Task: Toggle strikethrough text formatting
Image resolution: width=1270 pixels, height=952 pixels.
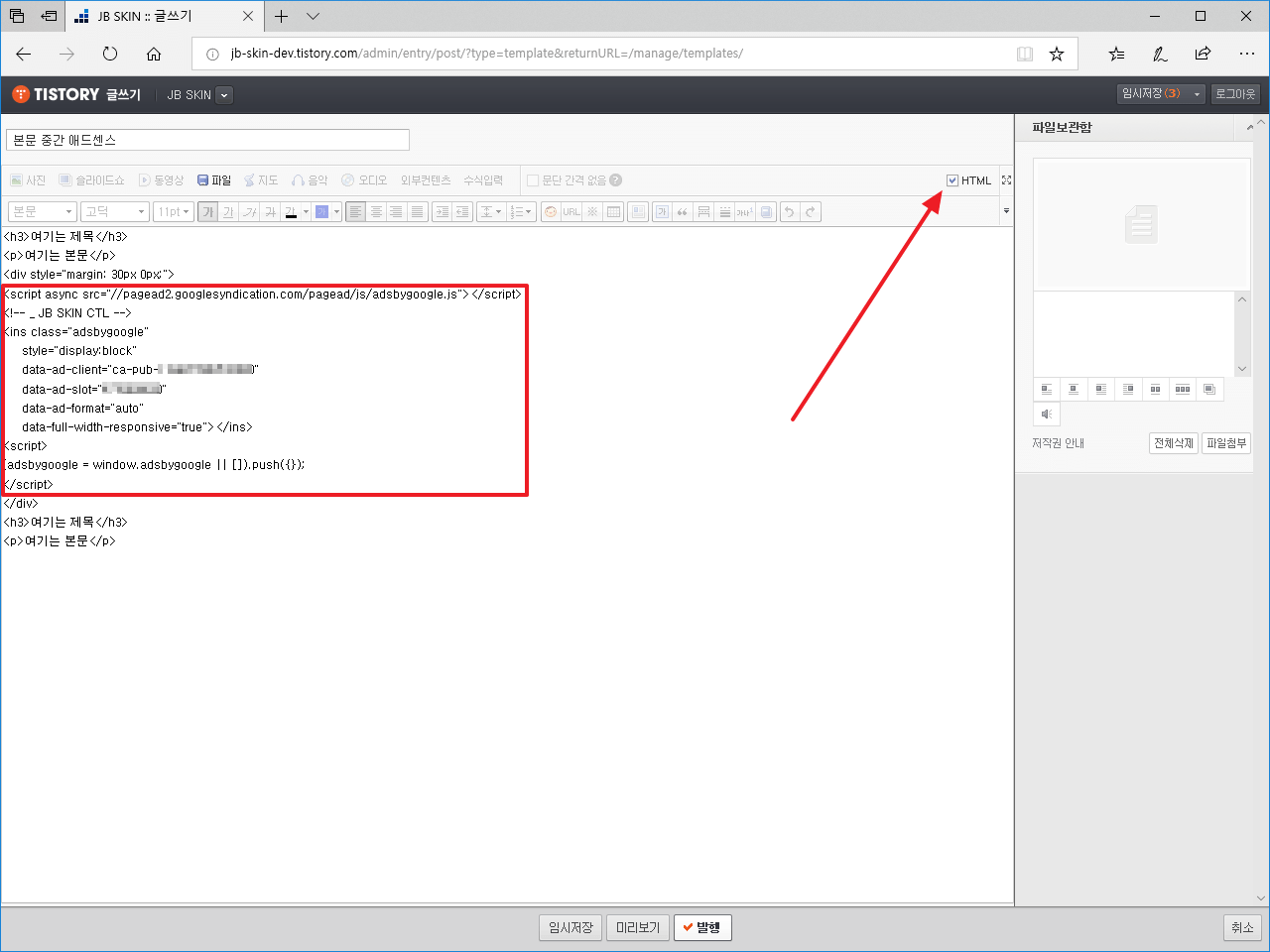Action: pyautogui.click(x=270, y=211)
